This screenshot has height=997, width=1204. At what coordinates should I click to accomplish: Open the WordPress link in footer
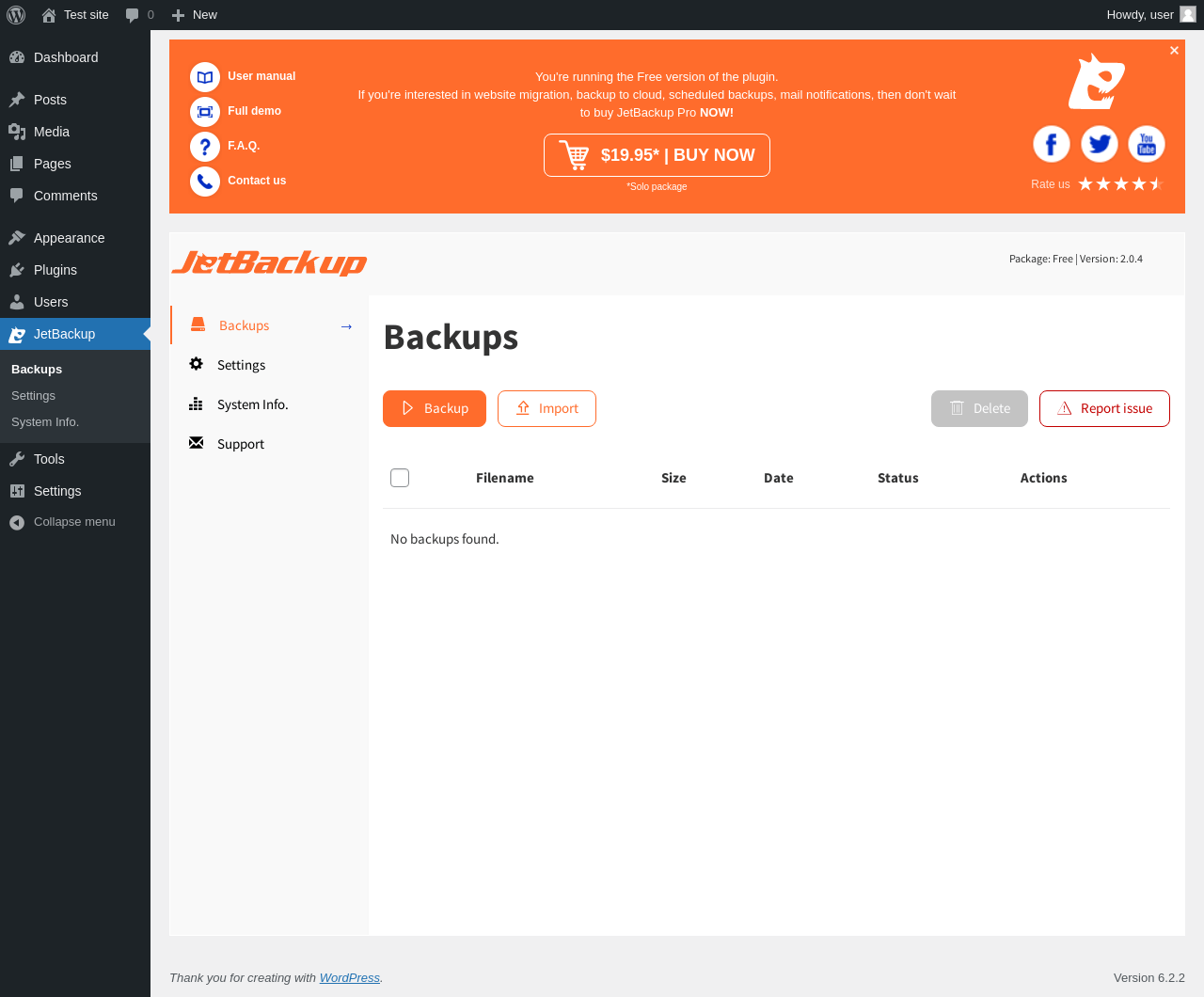(x=350, y=978)
